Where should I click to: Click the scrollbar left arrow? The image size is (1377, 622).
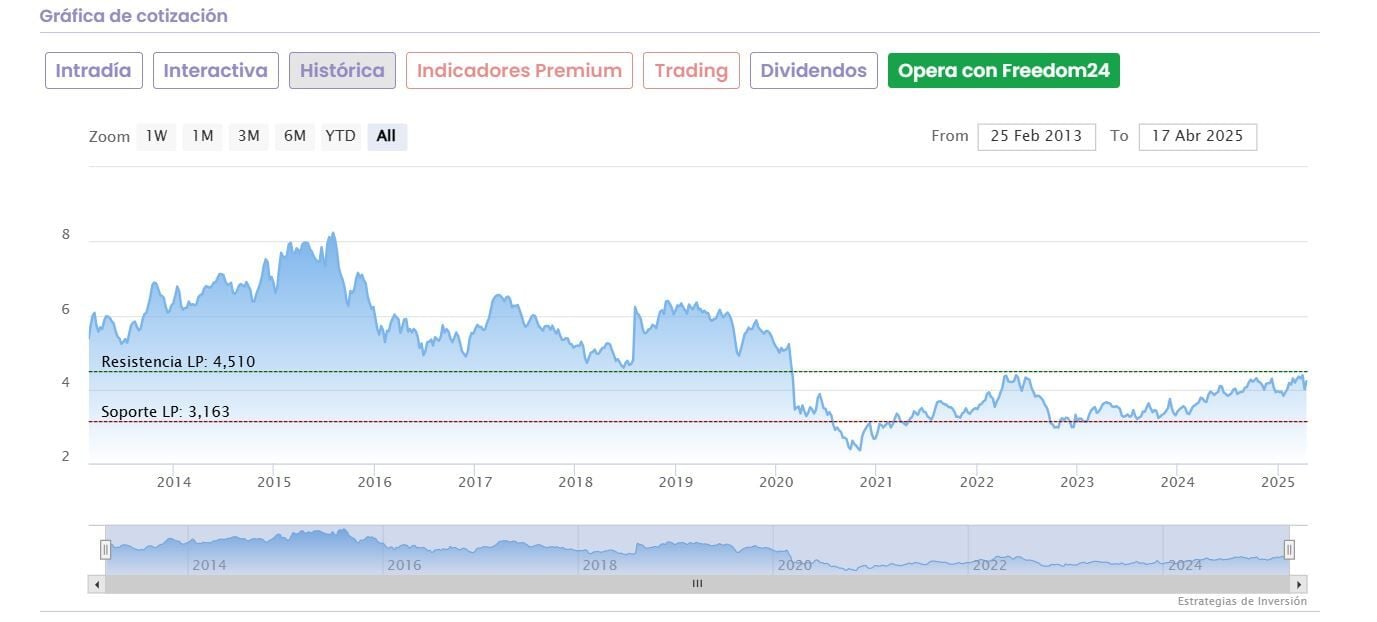point(97,584)
